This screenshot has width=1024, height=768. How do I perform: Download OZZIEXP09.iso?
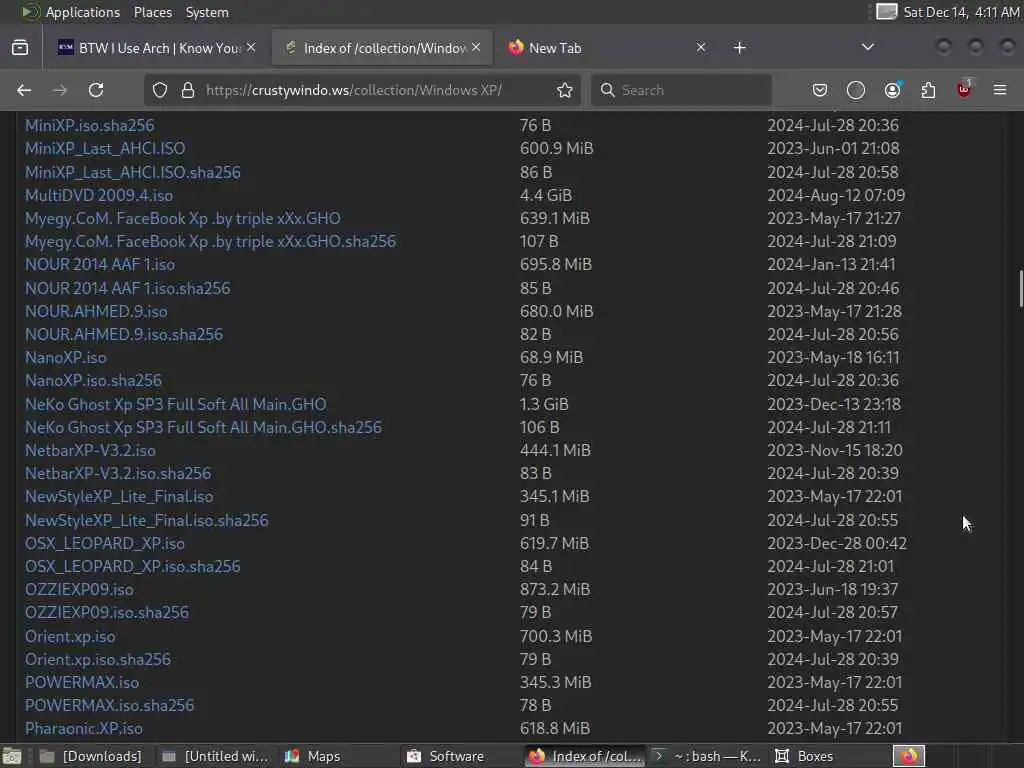(x=79, y=589)
